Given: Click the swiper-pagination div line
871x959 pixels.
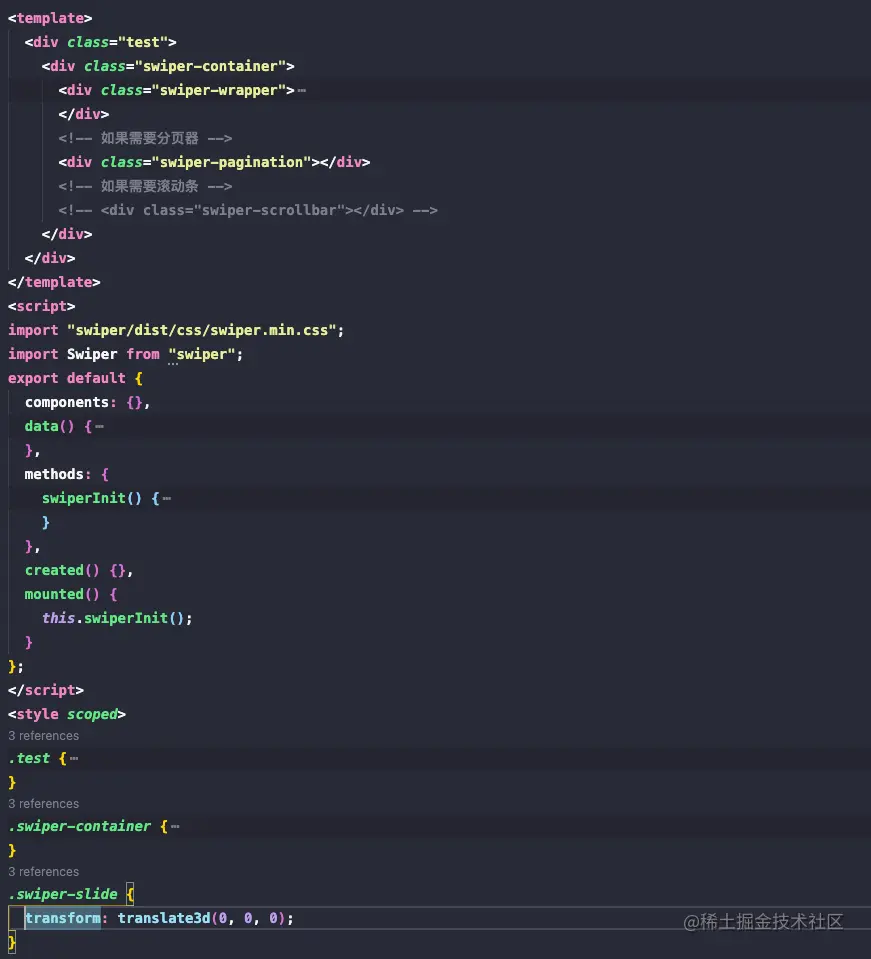Looking at the screenshot, I should (214, 162).
